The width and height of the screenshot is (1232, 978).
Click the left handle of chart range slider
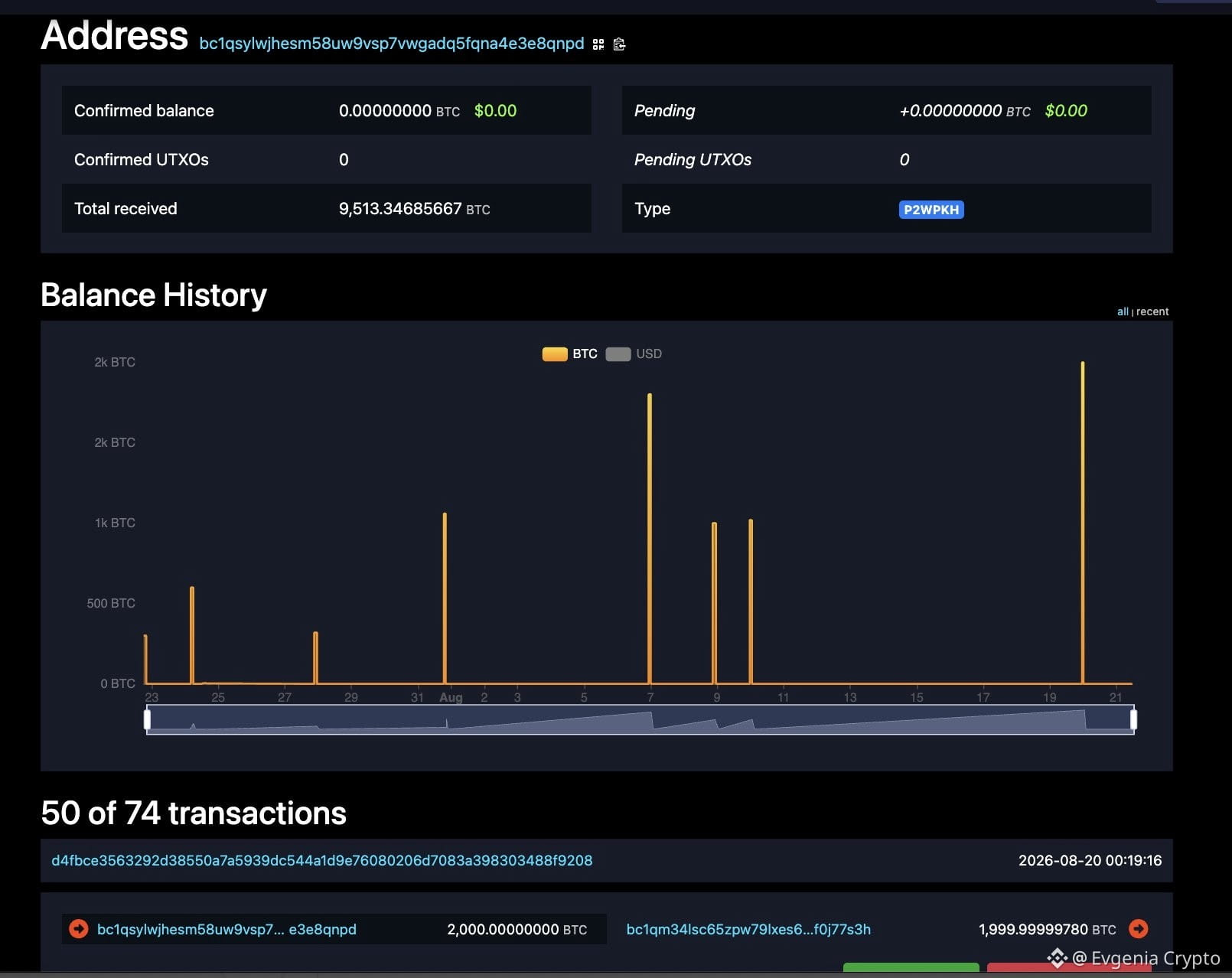click(x=148, y=719)
